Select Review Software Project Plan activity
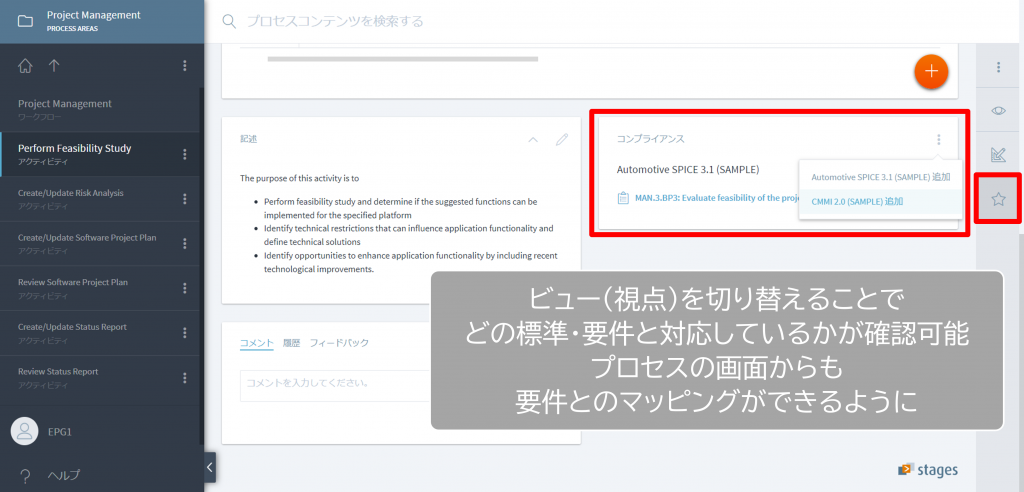 tap(101, 287)
